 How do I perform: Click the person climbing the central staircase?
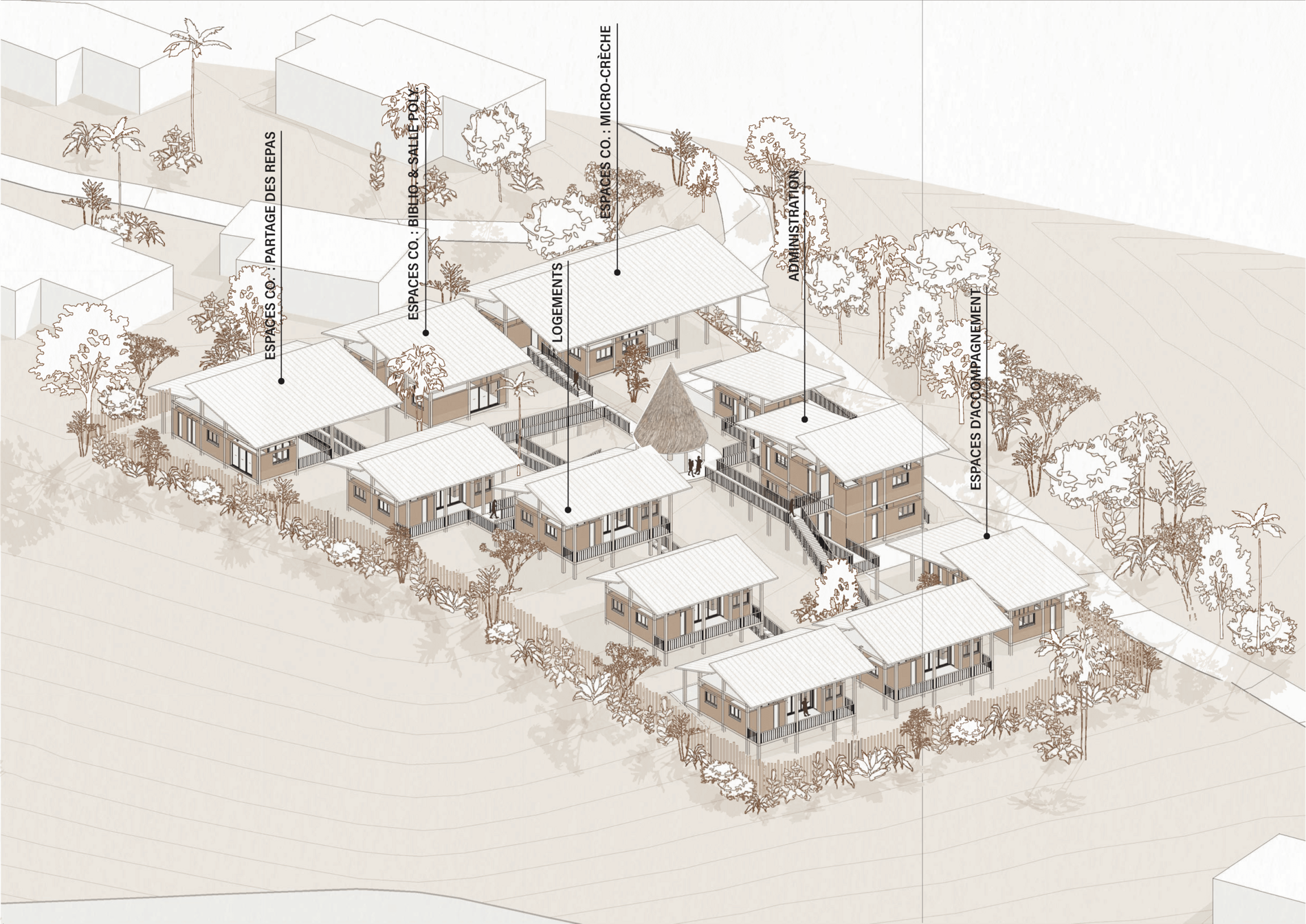click(x=793, y=508)
